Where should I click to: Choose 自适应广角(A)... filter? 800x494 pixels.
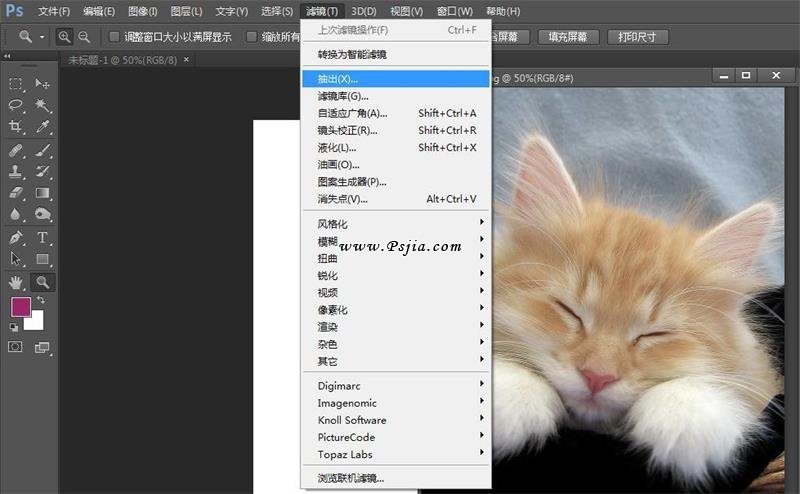pos(395,113)
